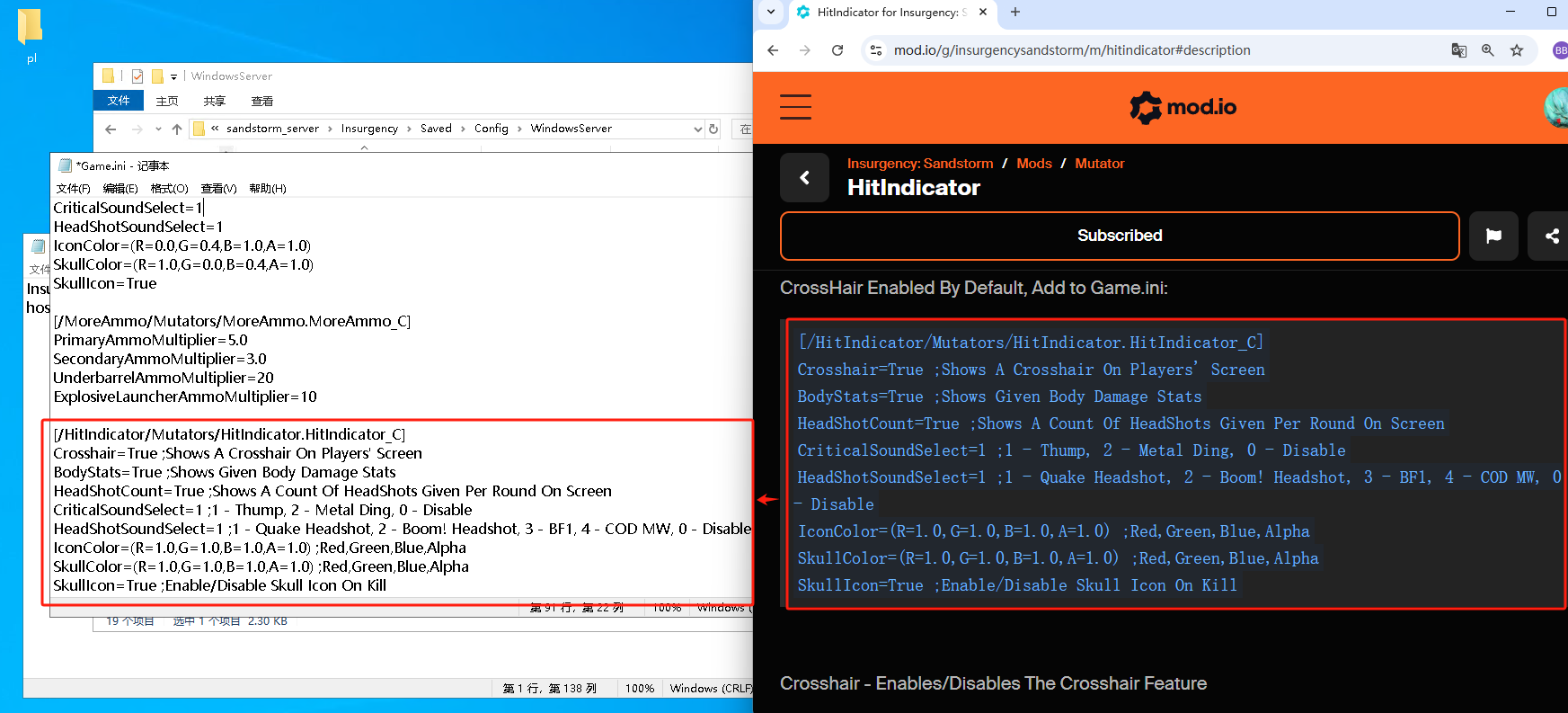Go up one folder in Explorer
The height and width of the screenshot is (713, 1568).
tap(177, 129)
